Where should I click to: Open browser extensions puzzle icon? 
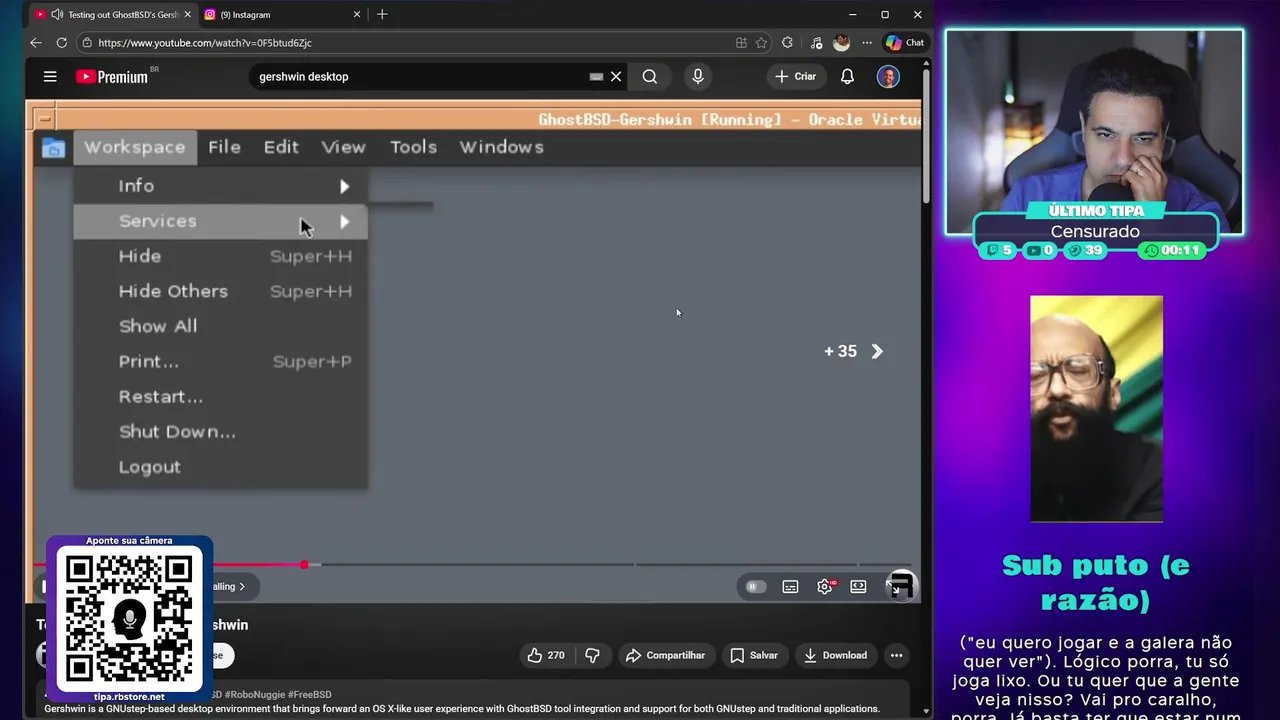tap(787, 43)
